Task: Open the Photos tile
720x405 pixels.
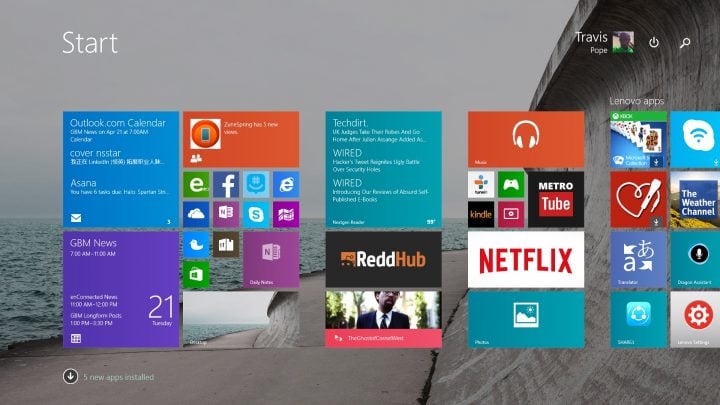Action: coord(526,320)
